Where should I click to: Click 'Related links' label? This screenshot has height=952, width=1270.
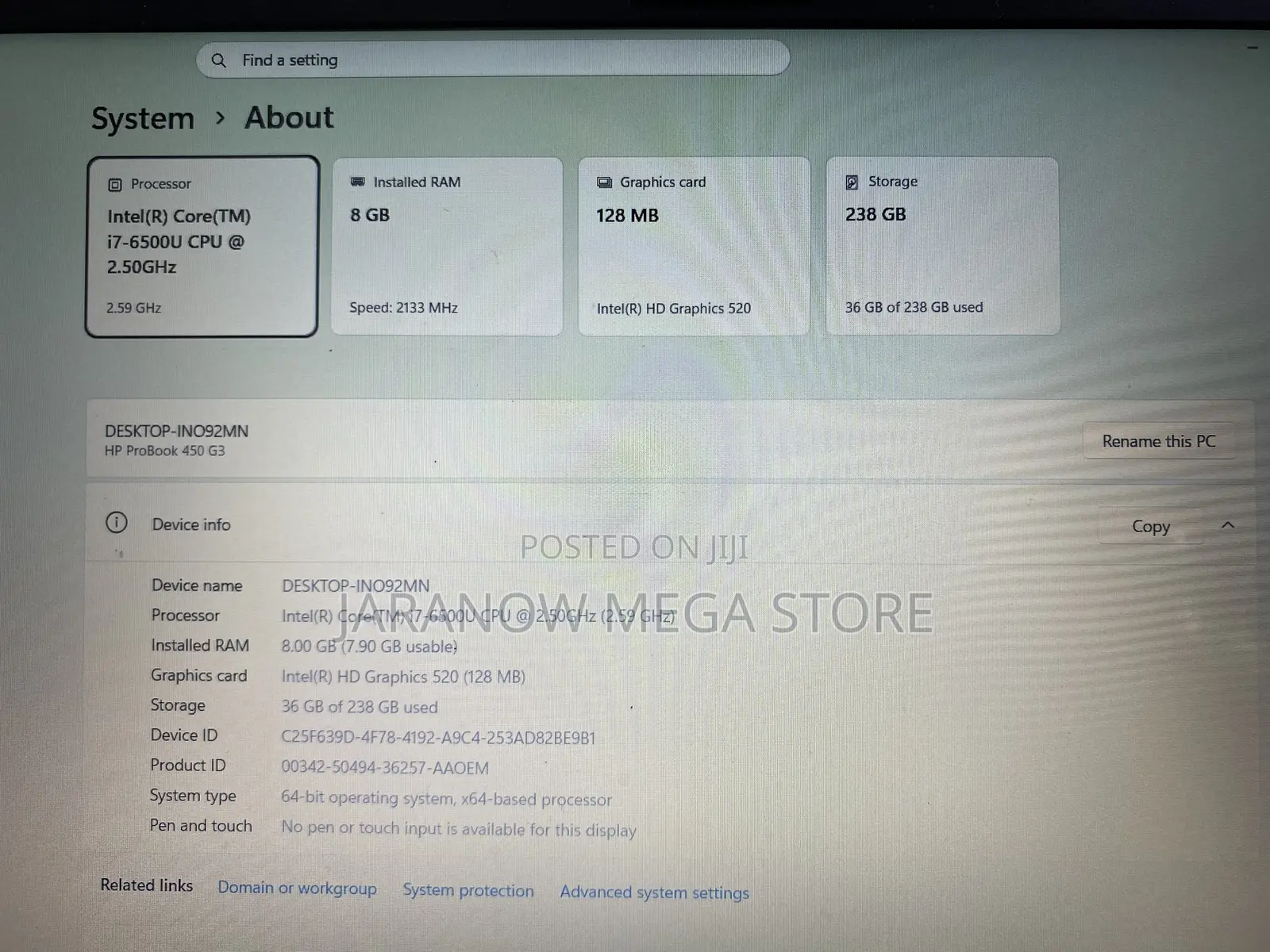147,885
